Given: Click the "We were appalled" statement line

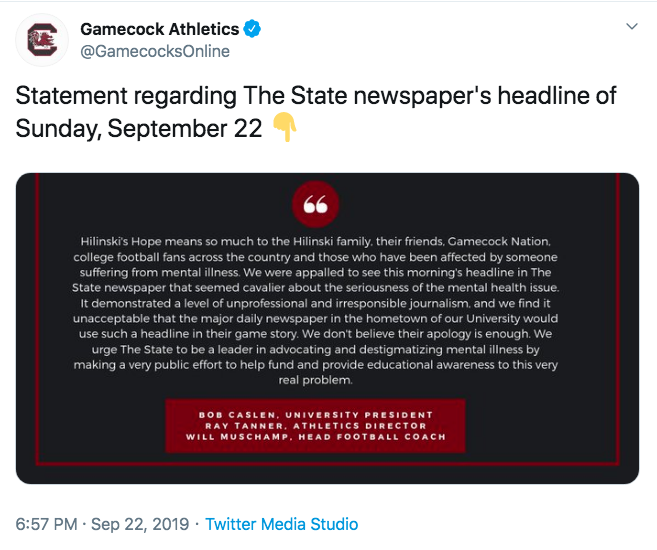Looking at the screenshot, I should click(315, 272).
